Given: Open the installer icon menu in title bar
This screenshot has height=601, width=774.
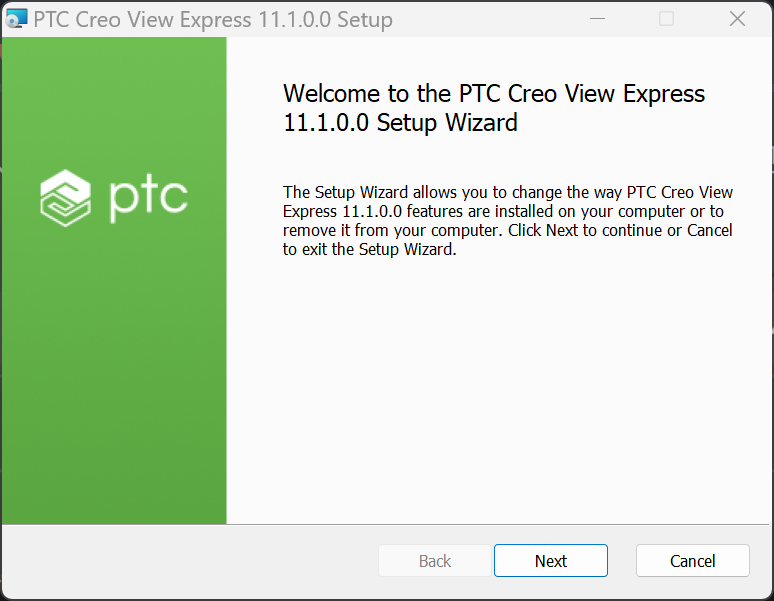Looking at the screenshot, I should point(16,19).
